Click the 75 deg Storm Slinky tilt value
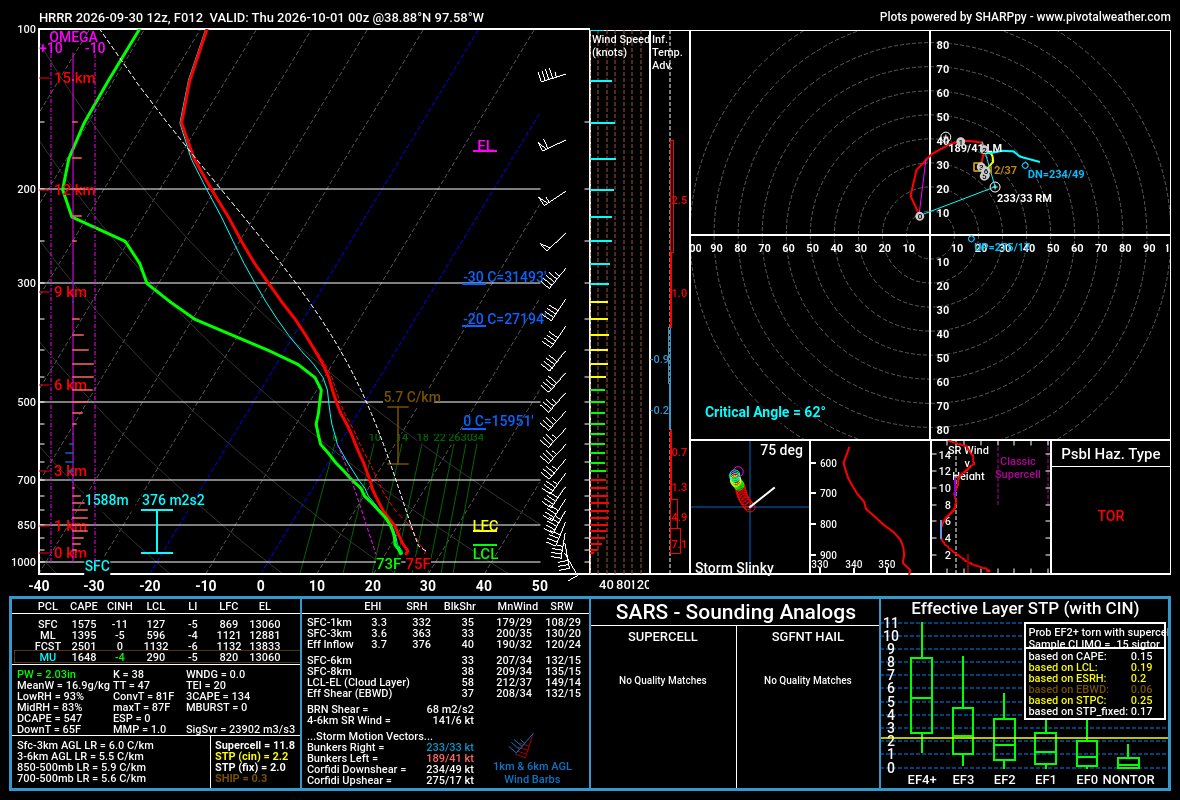 pyautogui.click(x=781, y=450)
